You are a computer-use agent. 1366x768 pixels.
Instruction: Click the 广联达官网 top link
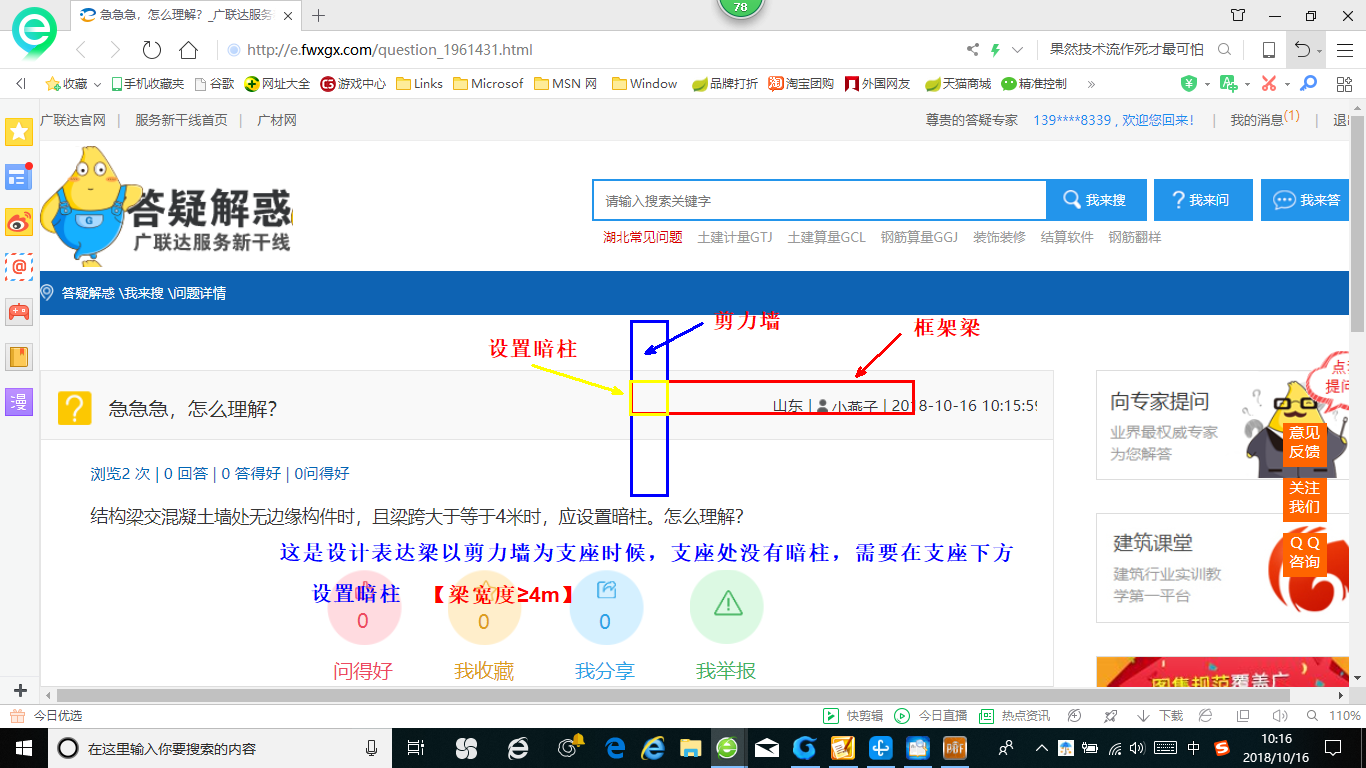(x=73, y=120)
